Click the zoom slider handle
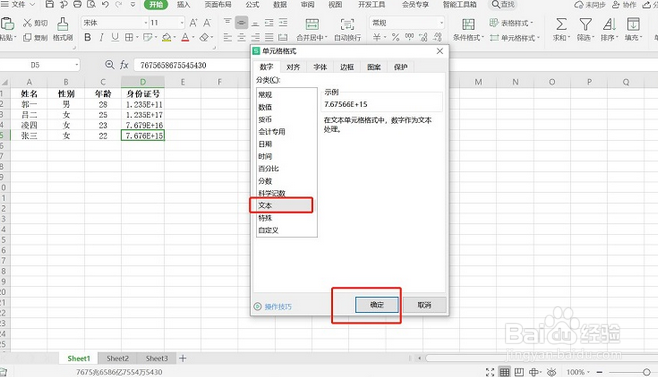The height and width of the screenshot is (377, 658). [x=646, y=372]
